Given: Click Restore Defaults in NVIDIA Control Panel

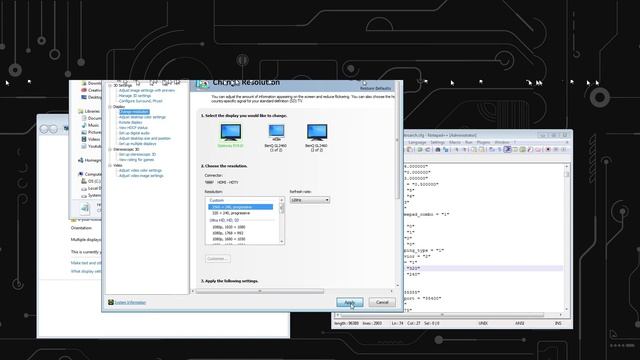Looking at the screenshot, I should [376, 88].
